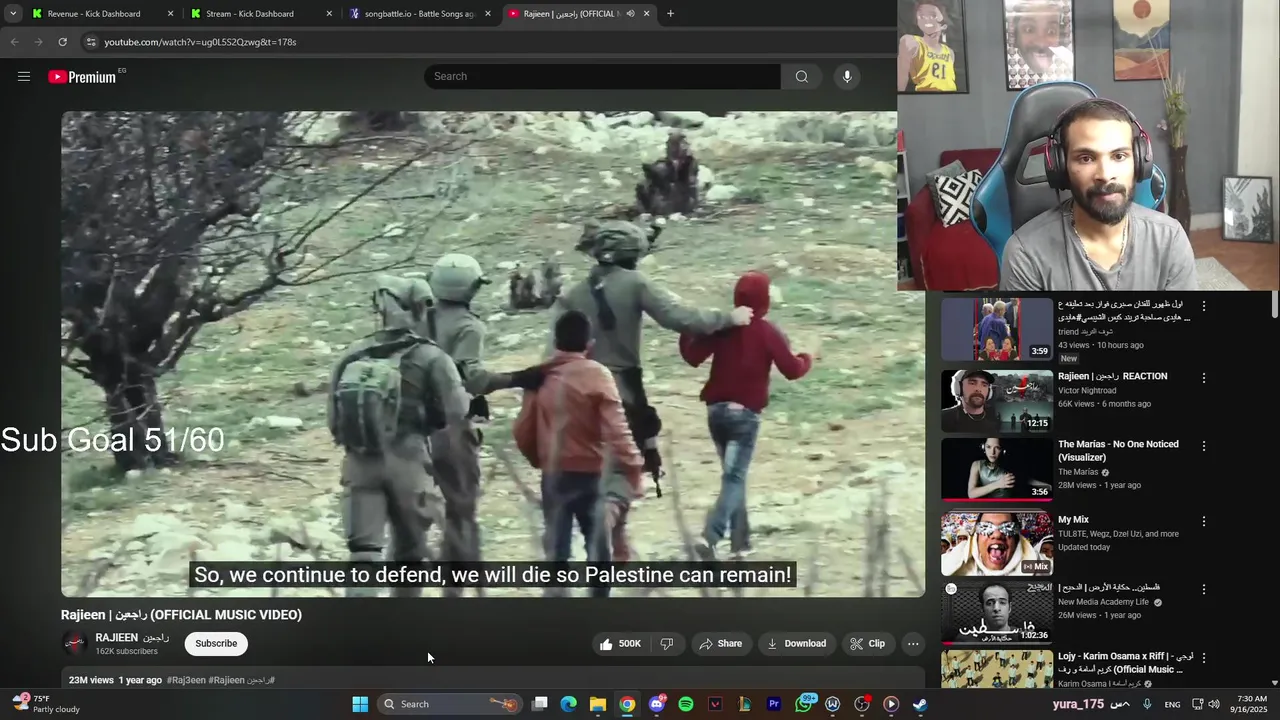Viewport: 1280px width, 720px height.
Task: Open the Windows Start menu
Action: click(360, 704)
